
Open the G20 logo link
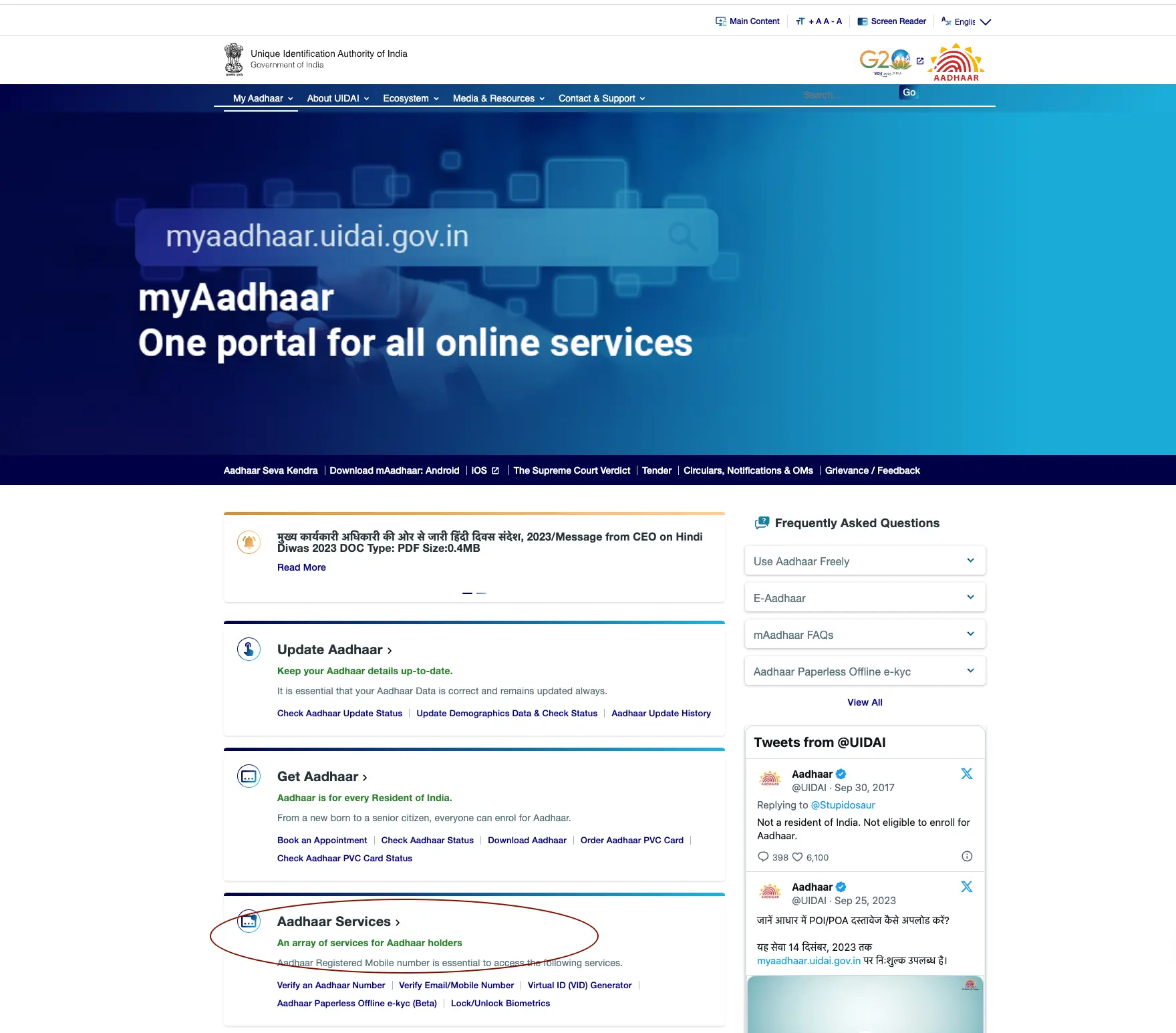pos(885,61)
